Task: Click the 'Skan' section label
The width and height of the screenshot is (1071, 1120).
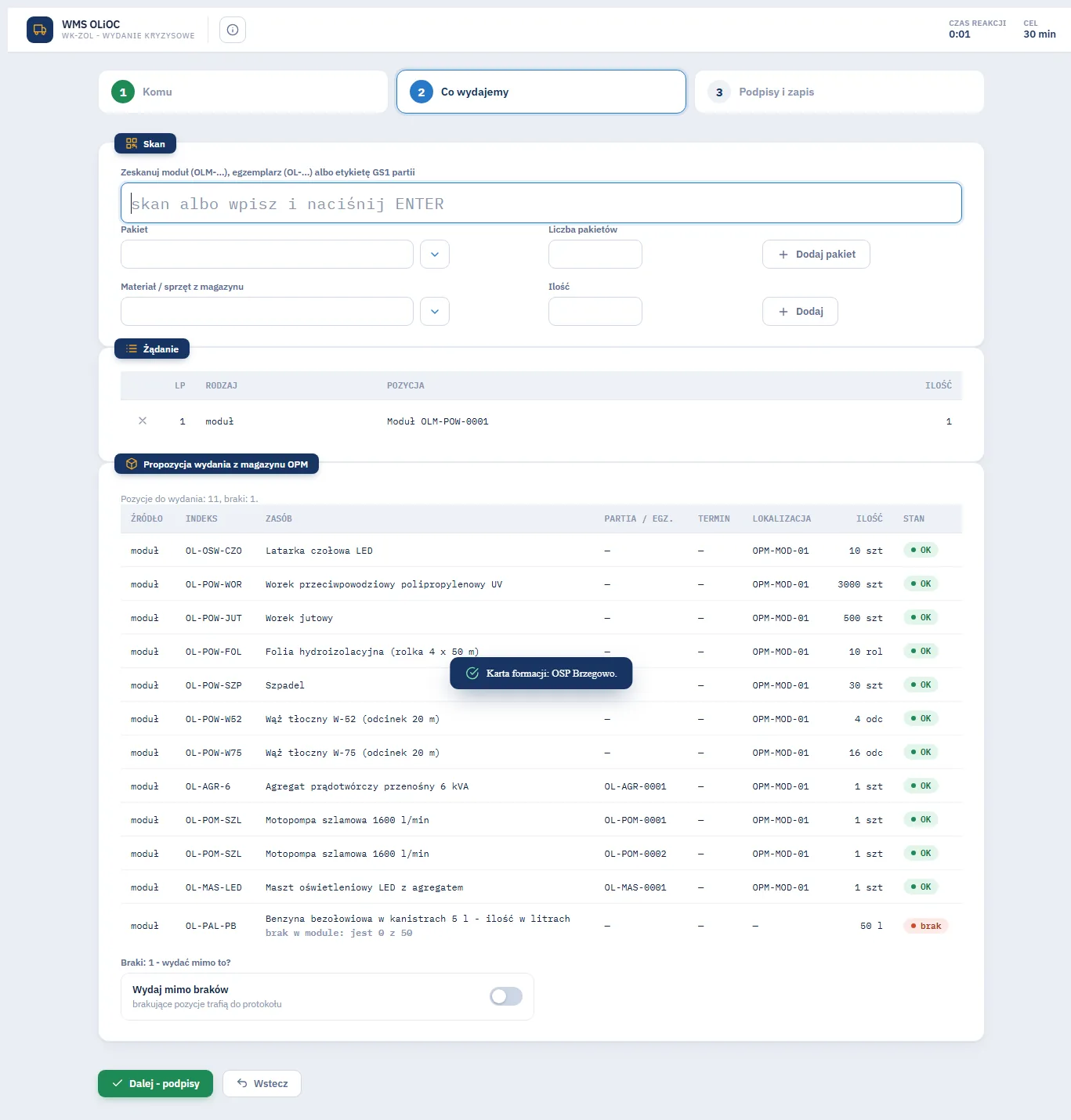Action: 146,144
